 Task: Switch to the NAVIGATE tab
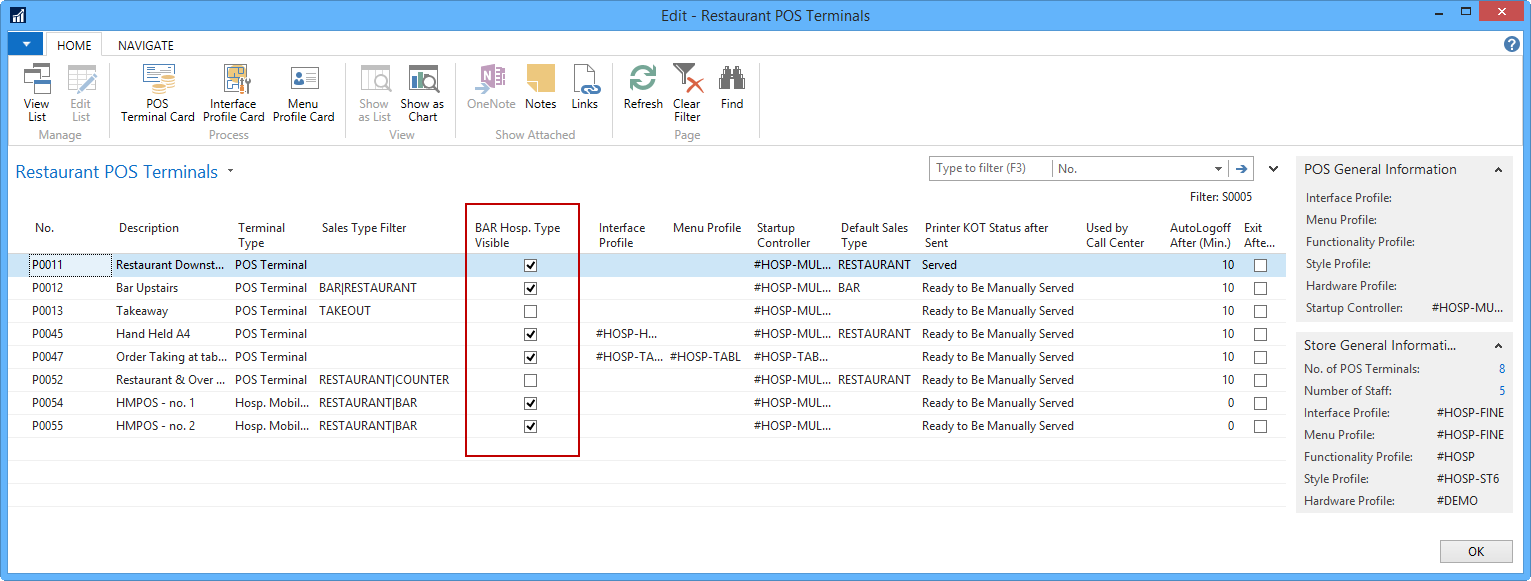point(146,45)
